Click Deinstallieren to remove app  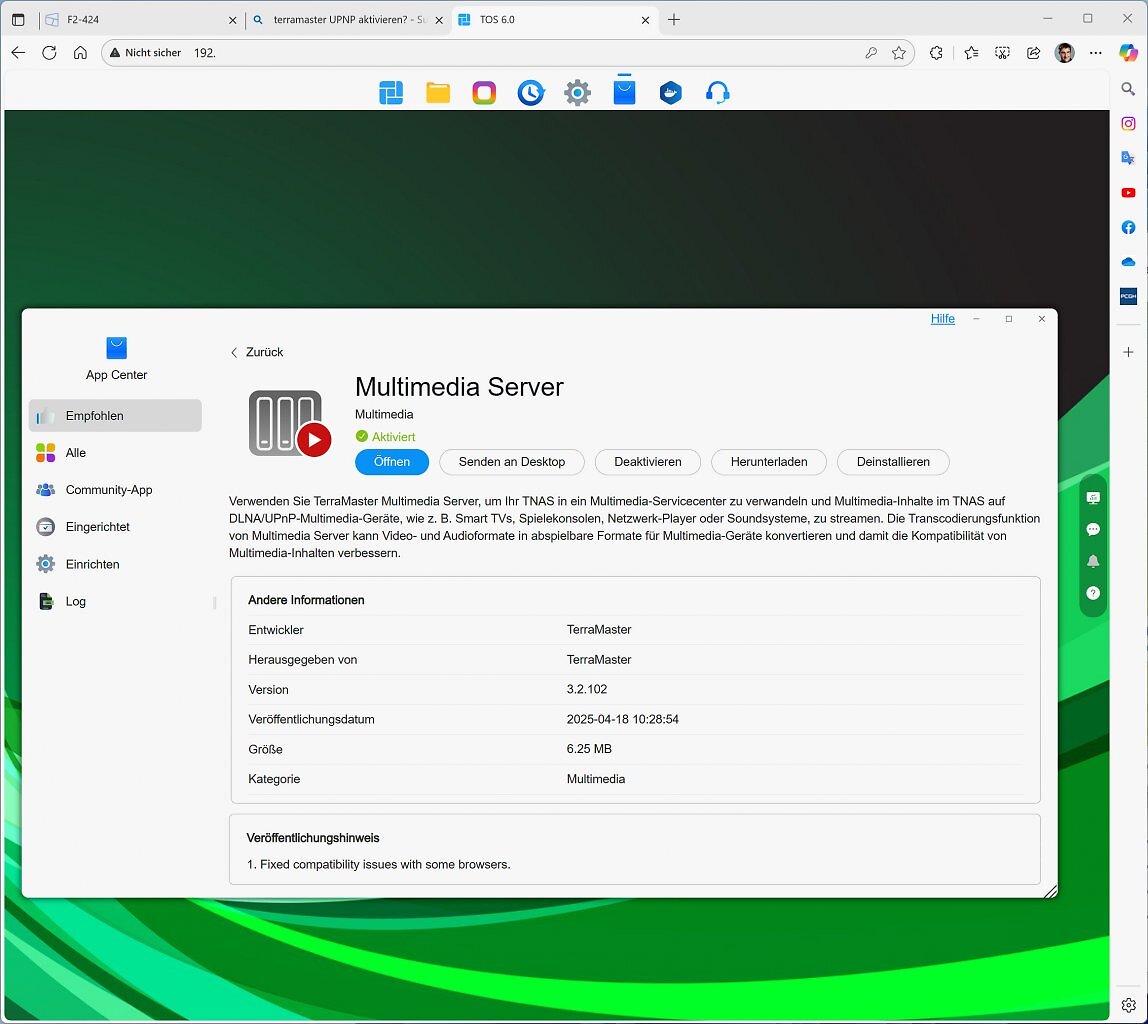pos(893,462)
